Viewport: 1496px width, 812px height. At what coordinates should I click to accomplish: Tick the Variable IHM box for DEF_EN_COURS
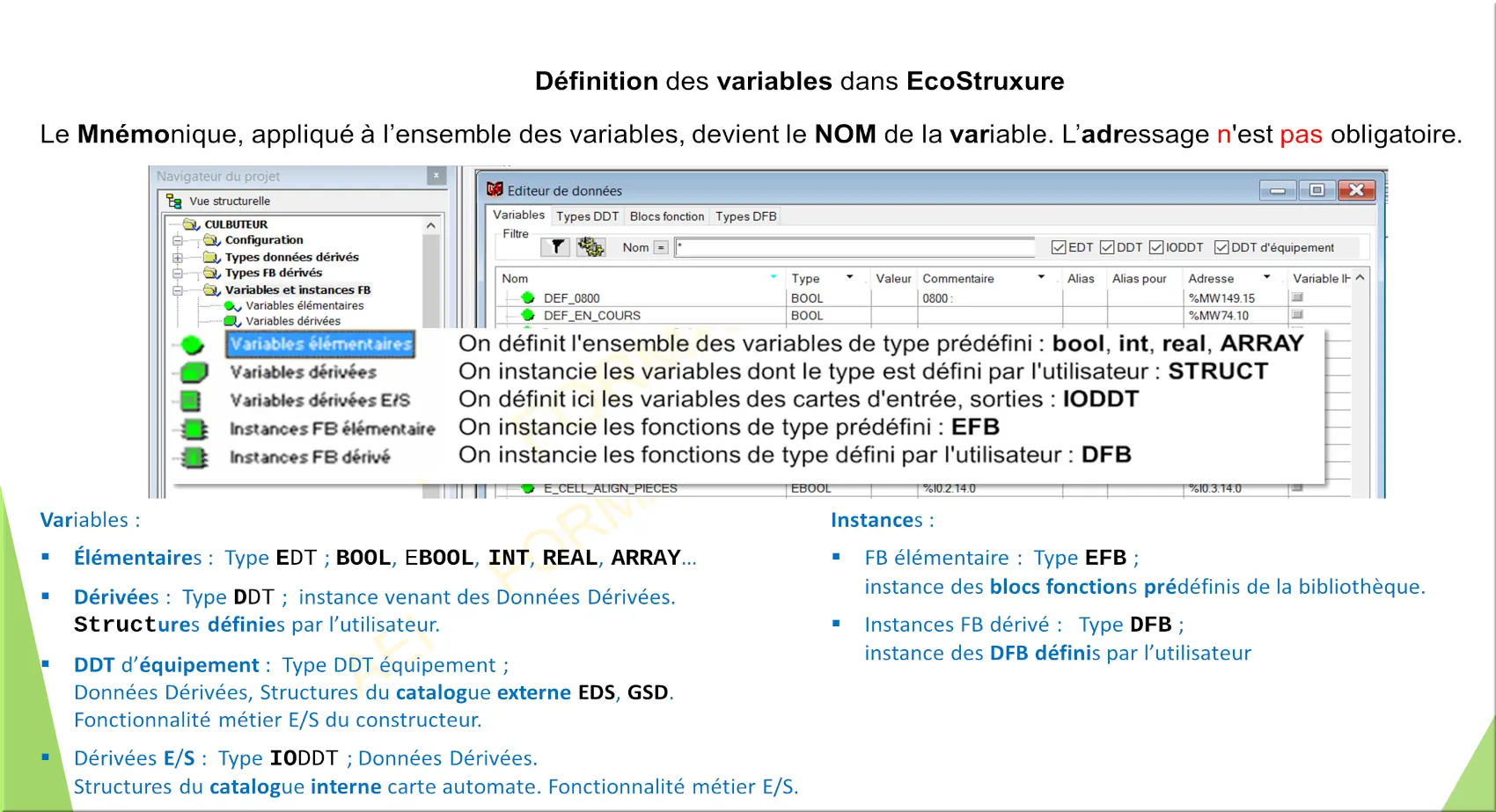coord(1297,314)
